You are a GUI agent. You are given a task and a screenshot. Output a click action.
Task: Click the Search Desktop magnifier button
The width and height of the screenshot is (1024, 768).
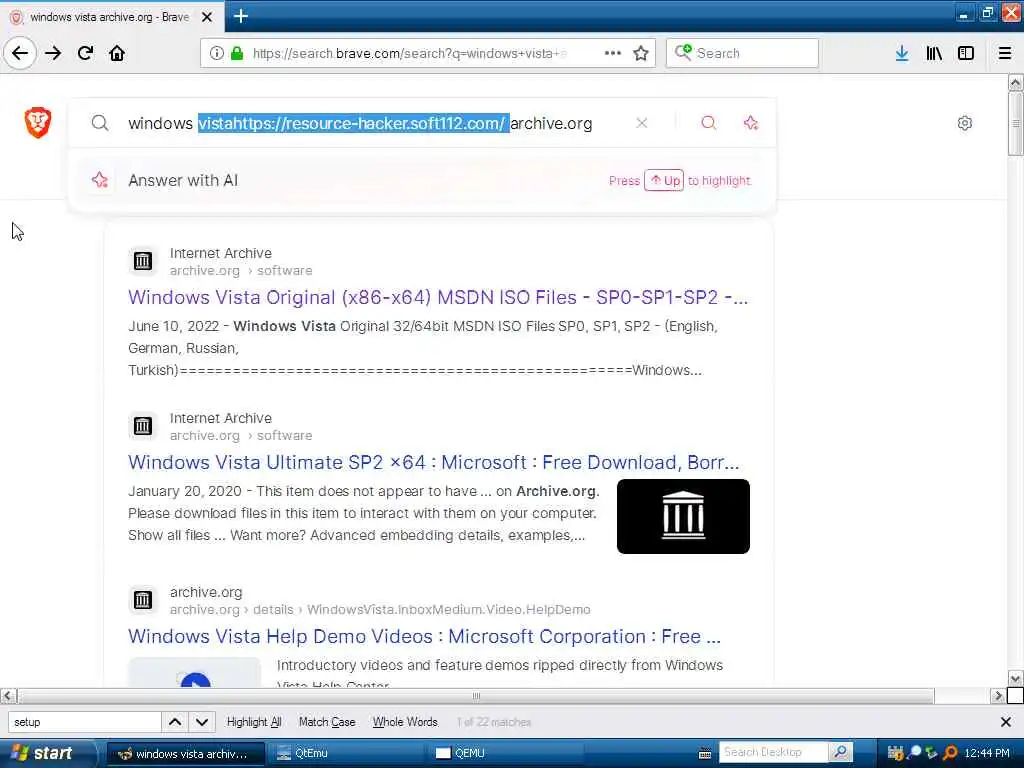click(x=840, y=752)
